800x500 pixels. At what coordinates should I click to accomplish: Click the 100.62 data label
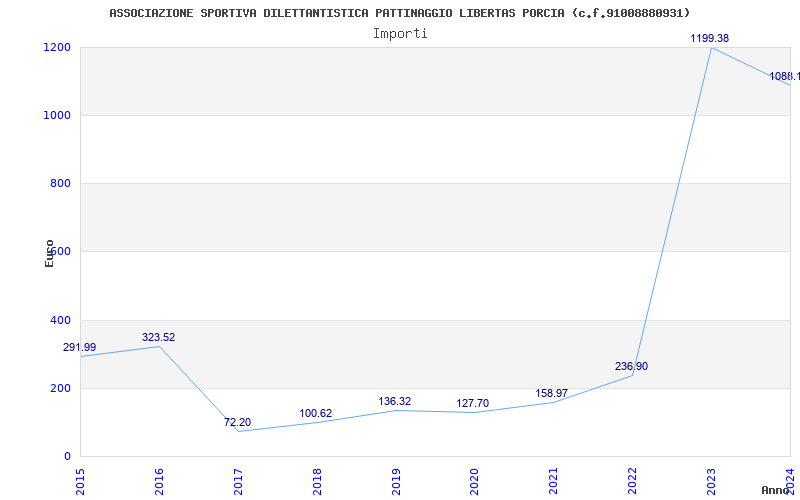click(x=315, y=413)
